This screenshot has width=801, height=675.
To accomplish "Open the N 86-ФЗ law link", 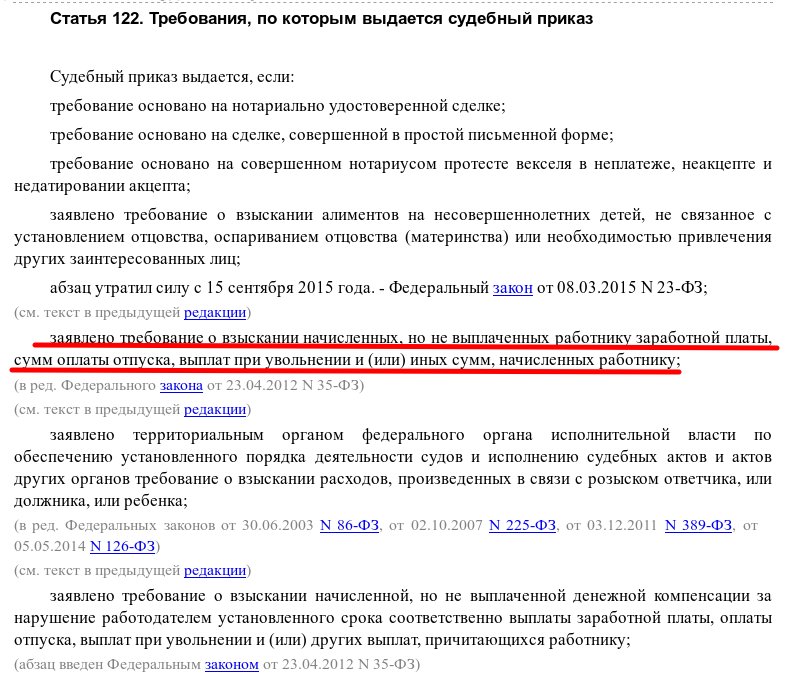I will tap(349, 525).
